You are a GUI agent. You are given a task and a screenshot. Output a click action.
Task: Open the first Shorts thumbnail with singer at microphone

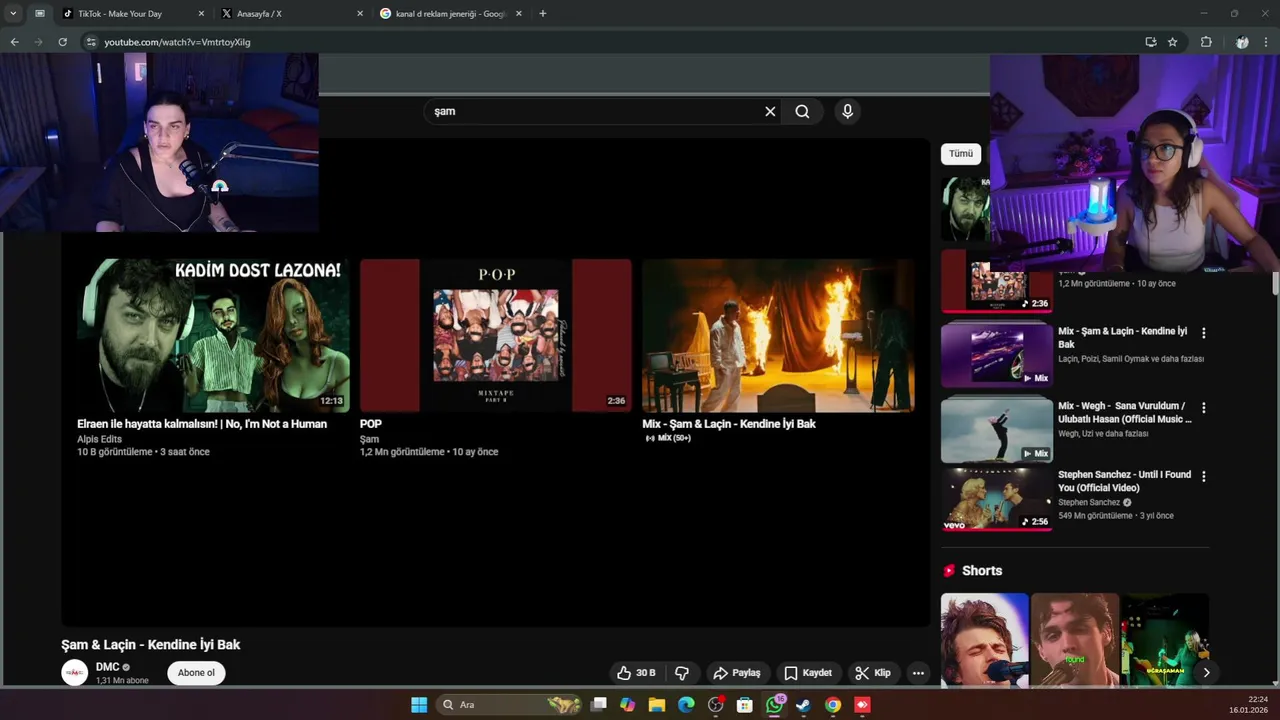tap(984, 640)
